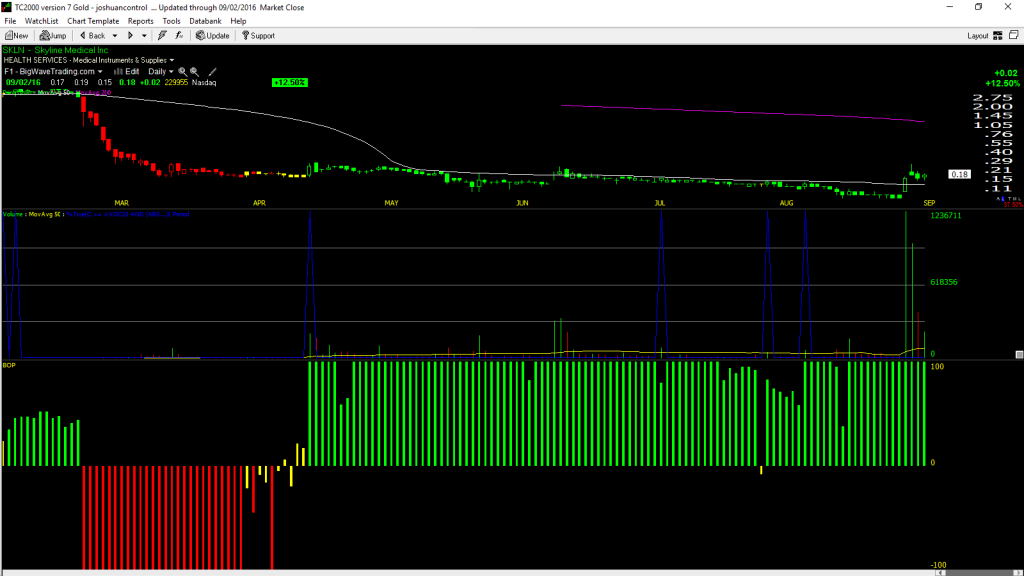This screenshot has height=576, width=1024.
Task: Click the 618356 volume scale value
Action: [944, 282]
